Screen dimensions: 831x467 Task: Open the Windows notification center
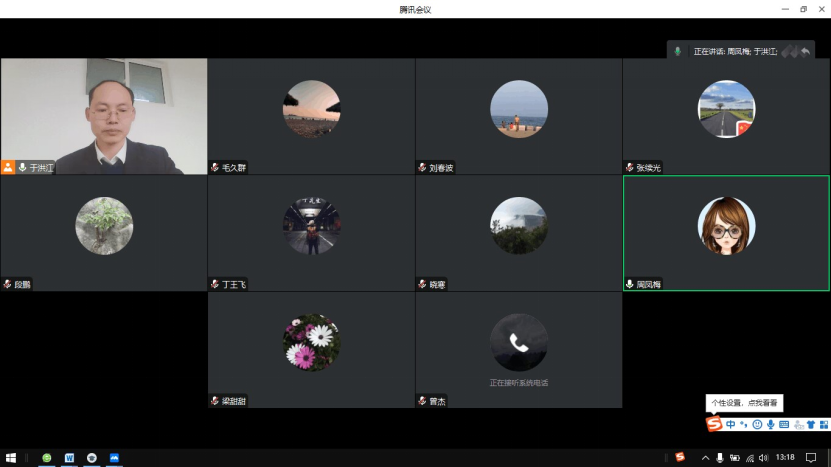(812, 457)
